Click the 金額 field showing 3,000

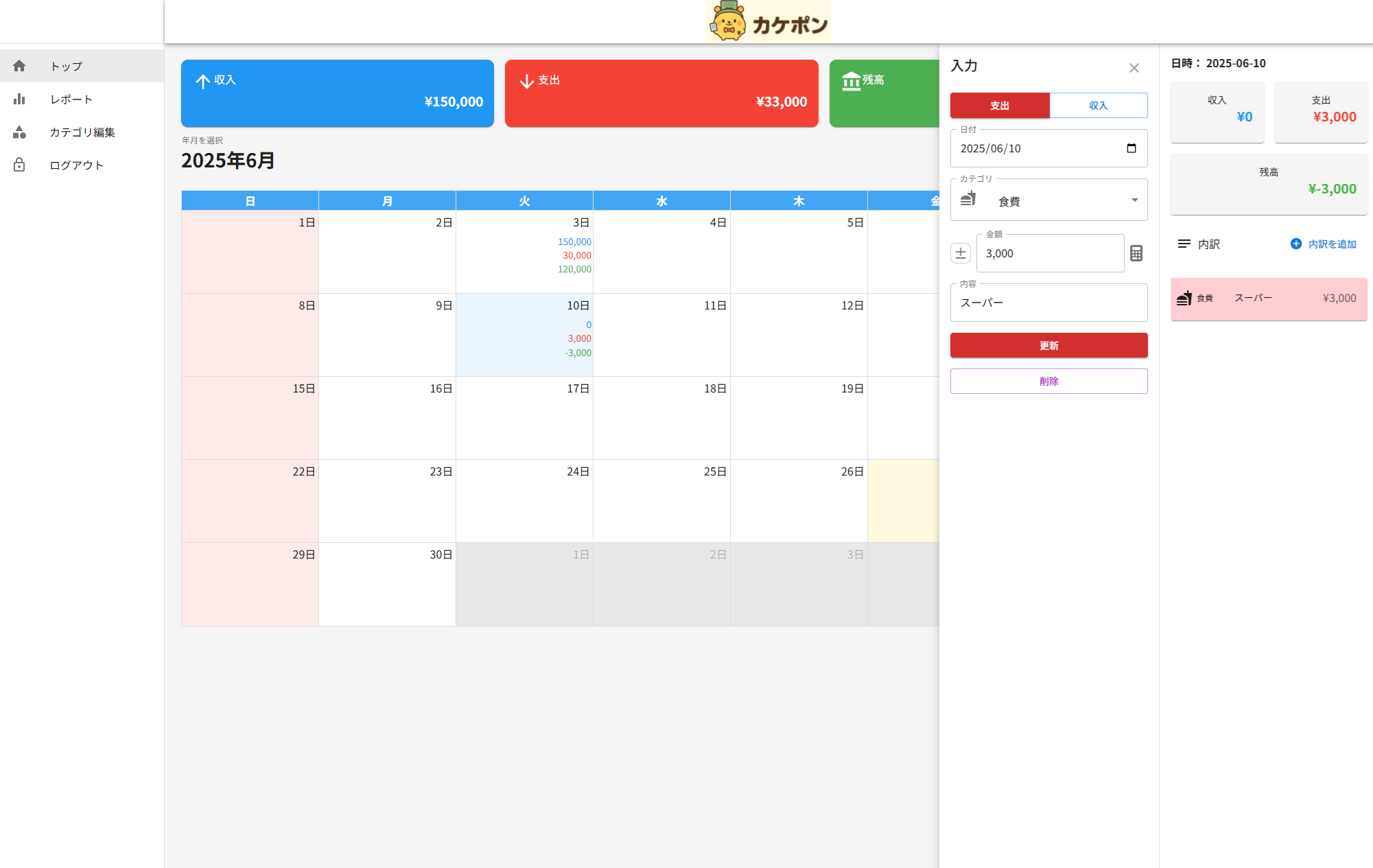pos(1050,253)
